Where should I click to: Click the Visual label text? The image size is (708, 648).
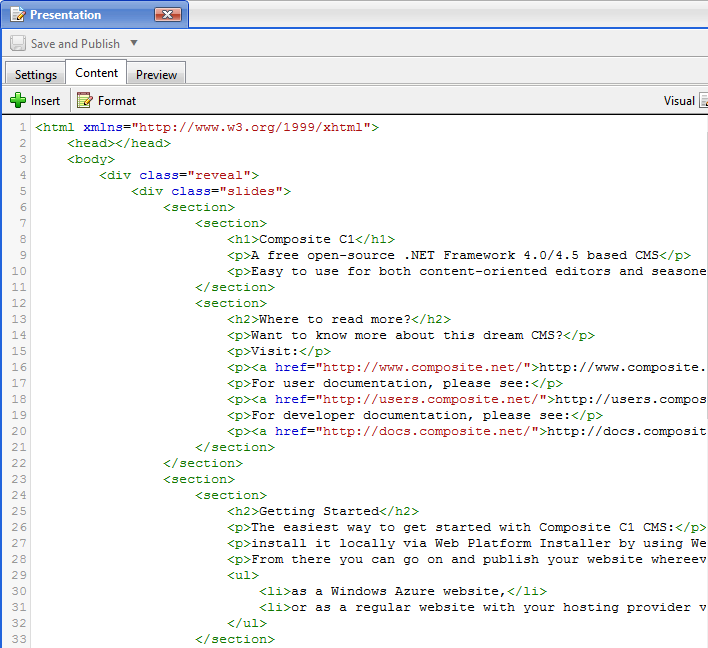pyautogui.click(x=679, y=101)
